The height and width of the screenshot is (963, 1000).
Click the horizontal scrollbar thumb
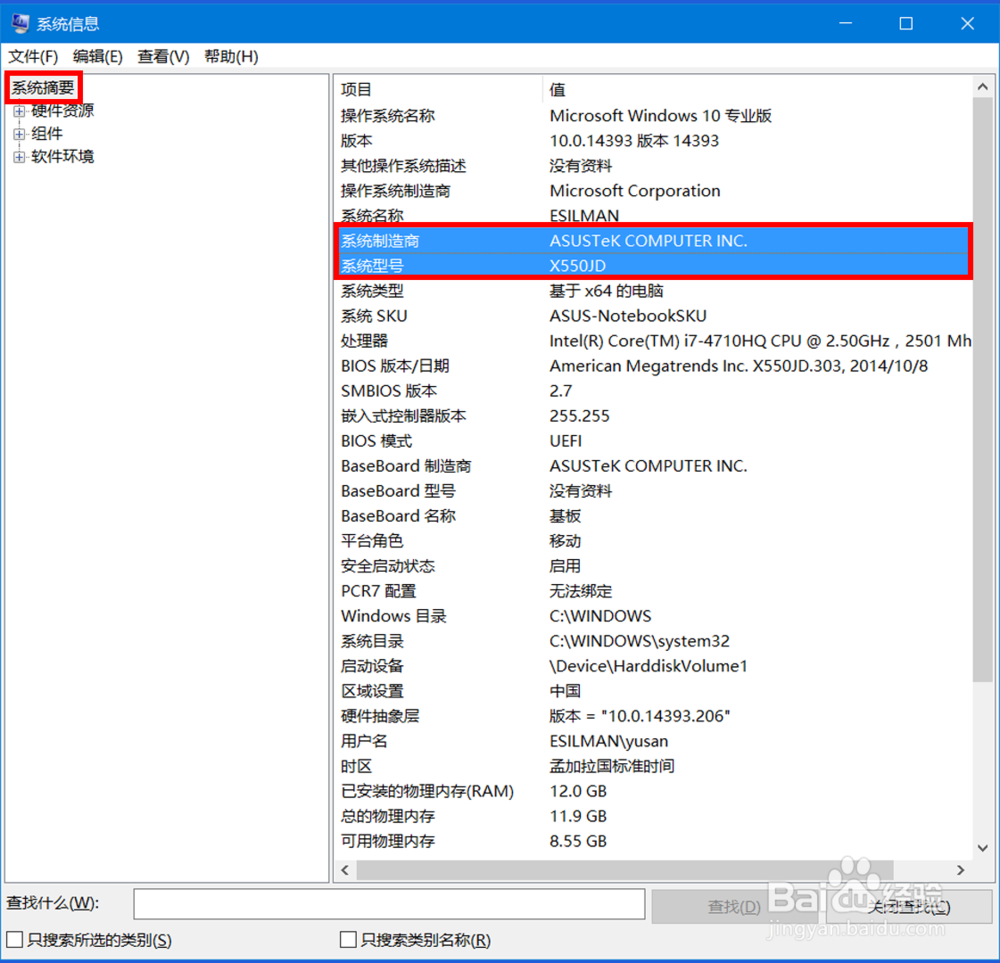625,870
